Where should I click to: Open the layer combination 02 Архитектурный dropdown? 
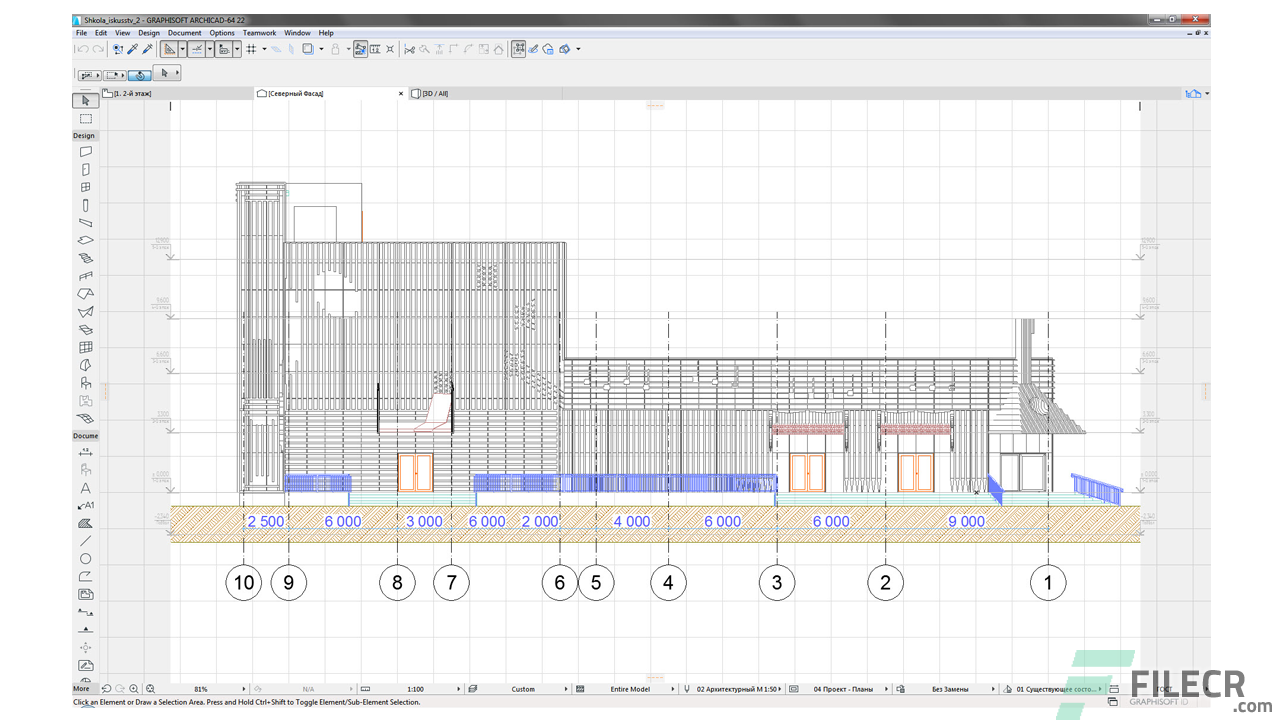pos(742,689)
